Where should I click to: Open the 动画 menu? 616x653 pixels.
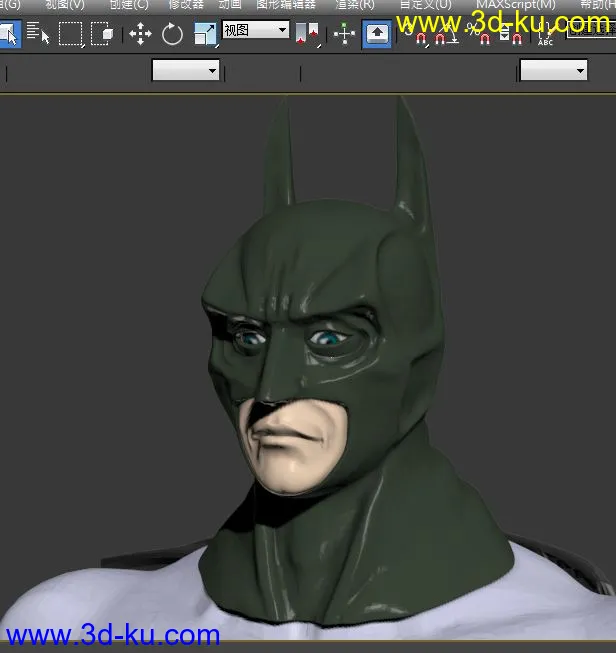coord(230,5)
